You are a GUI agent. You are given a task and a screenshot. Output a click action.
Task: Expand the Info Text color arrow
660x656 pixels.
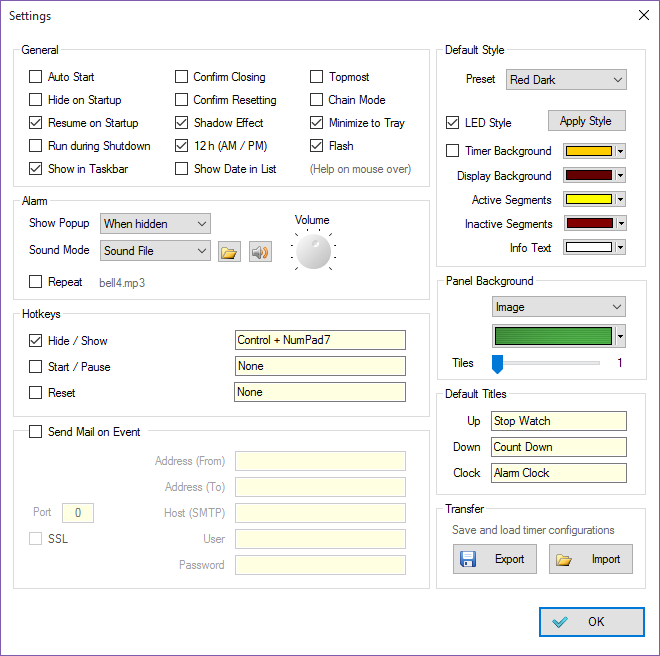[620, 247]
